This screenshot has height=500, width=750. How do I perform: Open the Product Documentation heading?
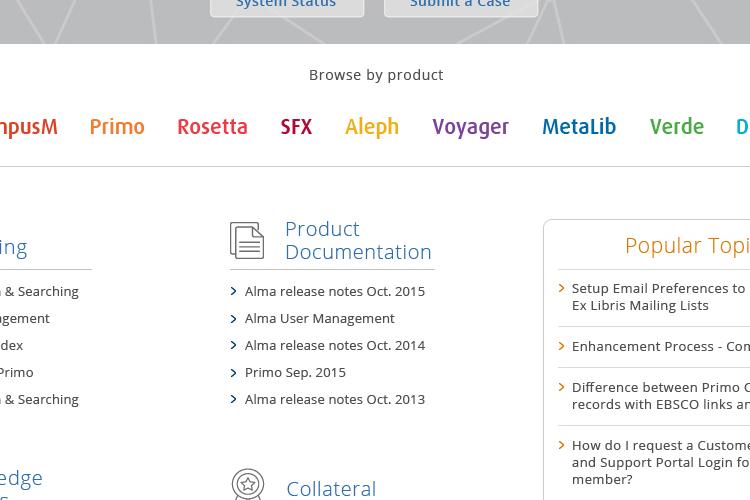click(358, 241)
